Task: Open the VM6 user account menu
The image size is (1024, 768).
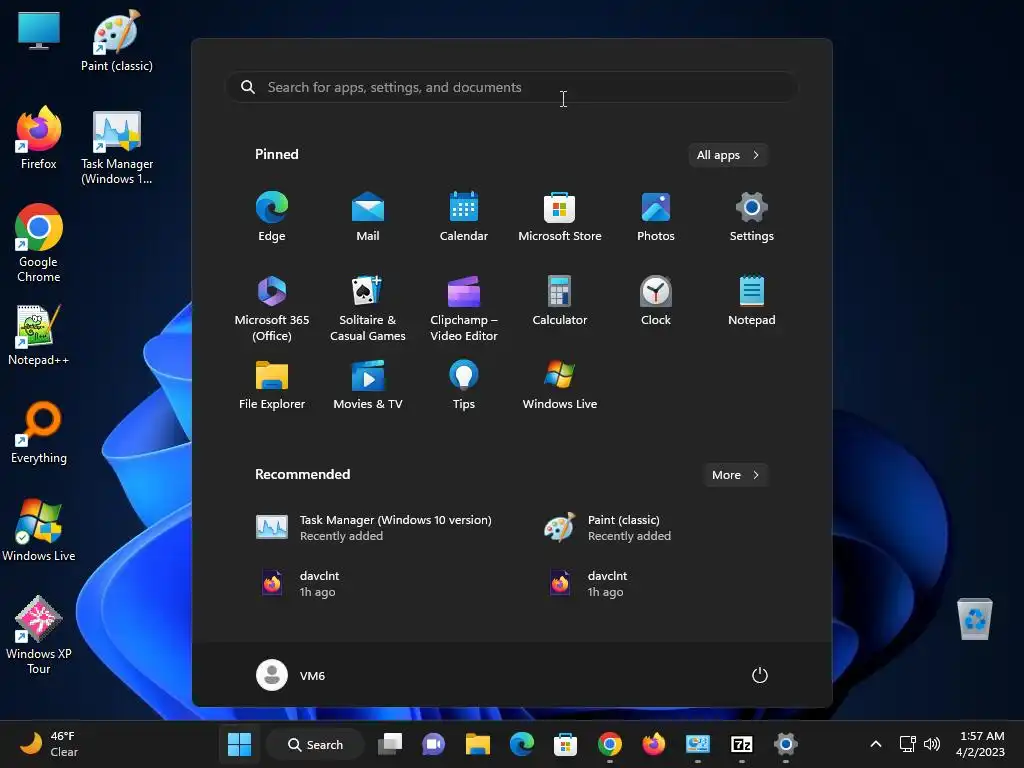Action: coord(291,675)
